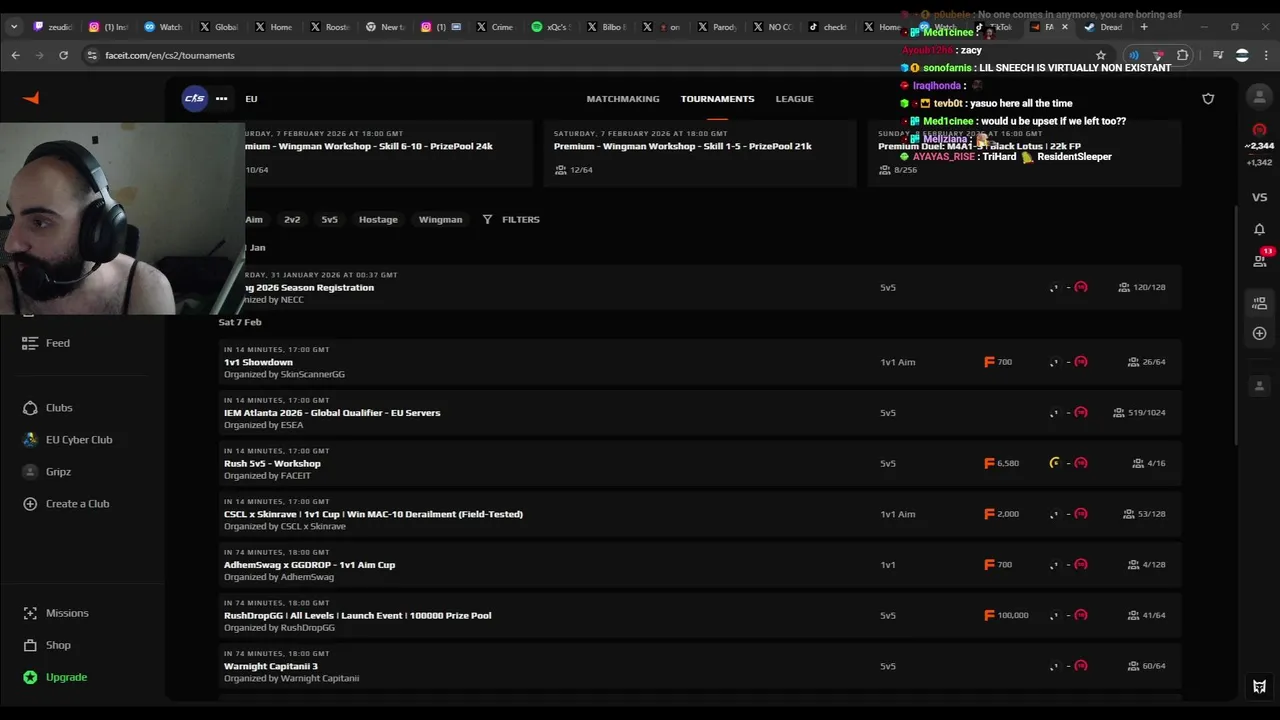
Task: Open CSCL x Skinrave 1v1 Cup tournament
Action: (700, 514)
